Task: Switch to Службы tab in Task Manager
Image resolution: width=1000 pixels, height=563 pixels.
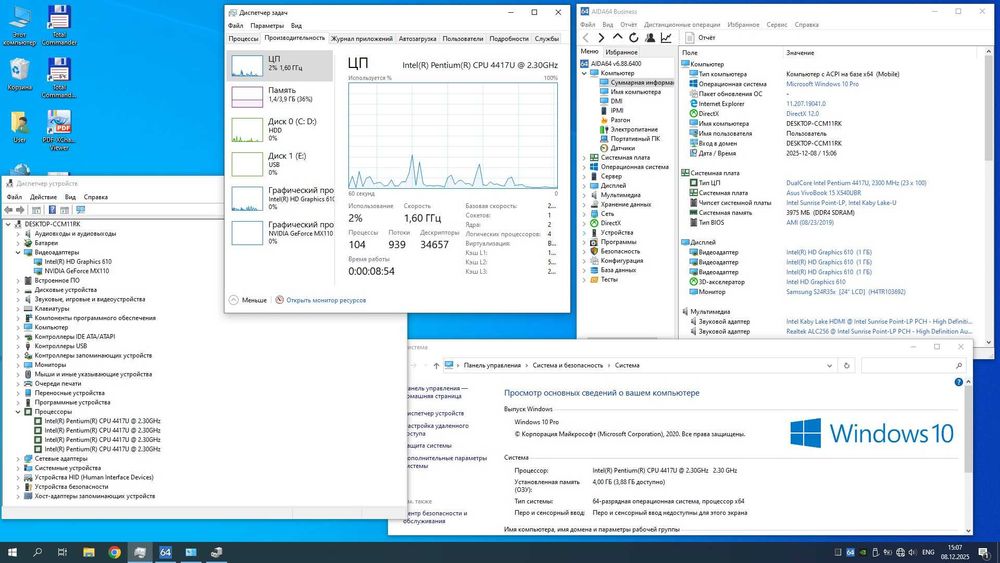Action: click(547, 38)
